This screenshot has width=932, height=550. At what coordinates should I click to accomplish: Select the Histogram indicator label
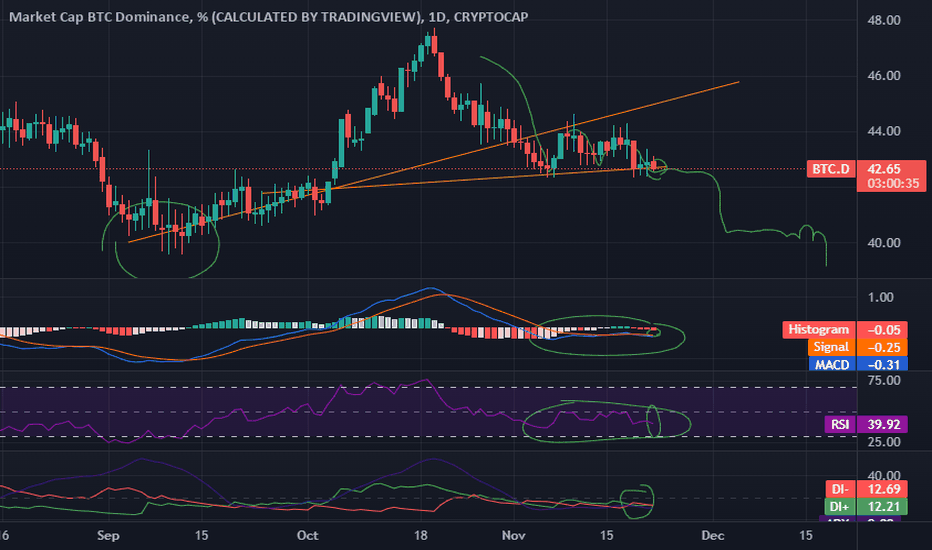[x=818, y=329]
